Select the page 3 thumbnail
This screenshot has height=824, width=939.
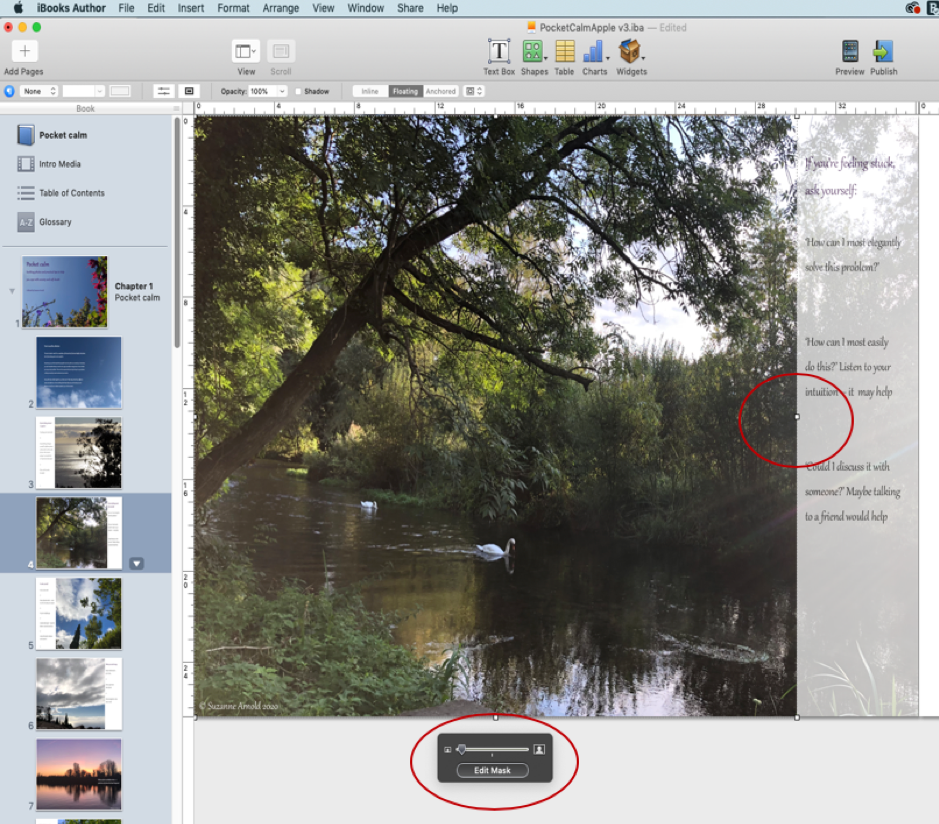78,453
